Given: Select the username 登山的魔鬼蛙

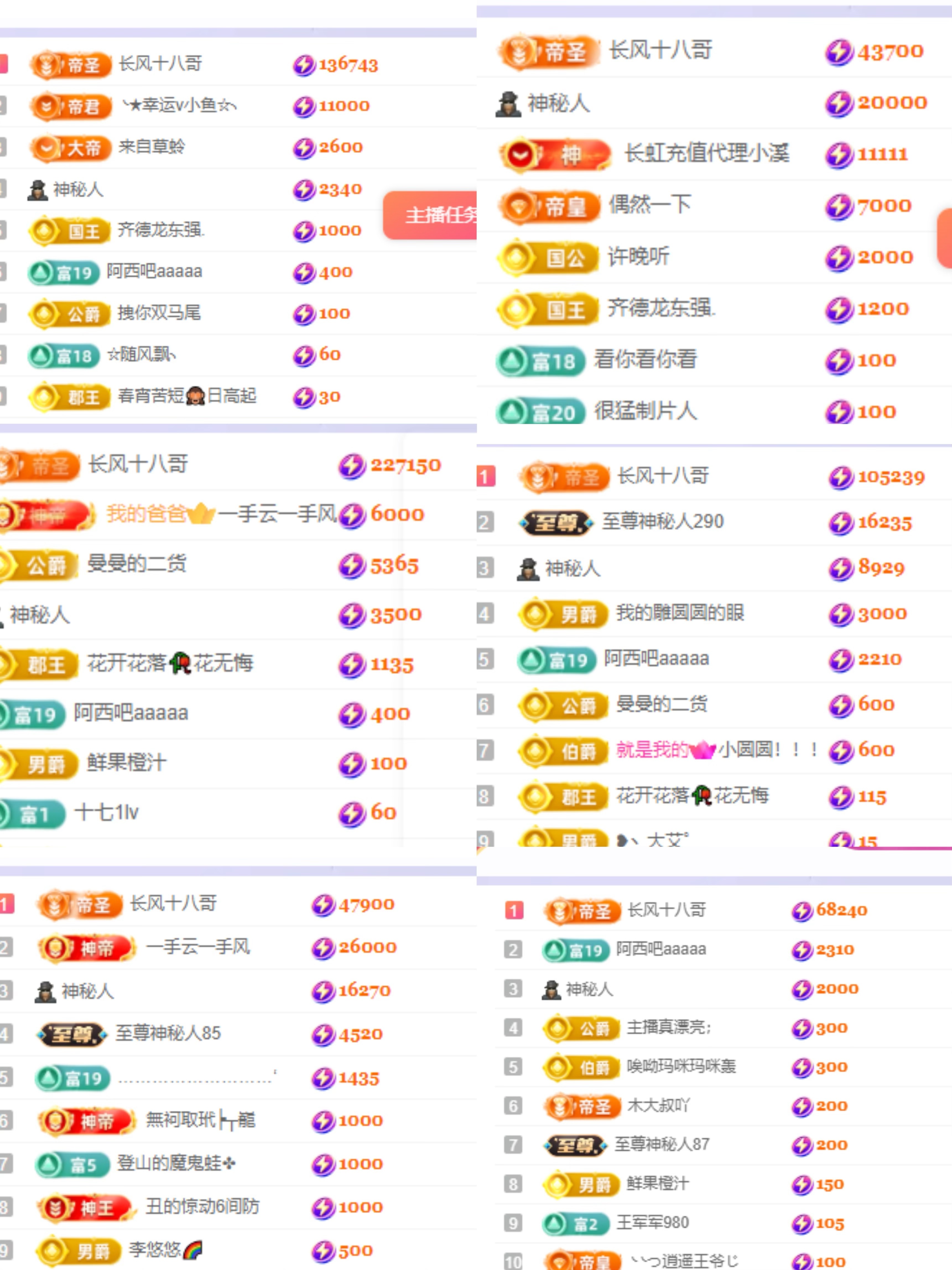Looking at the screenshot, I should coord(176,1164).
